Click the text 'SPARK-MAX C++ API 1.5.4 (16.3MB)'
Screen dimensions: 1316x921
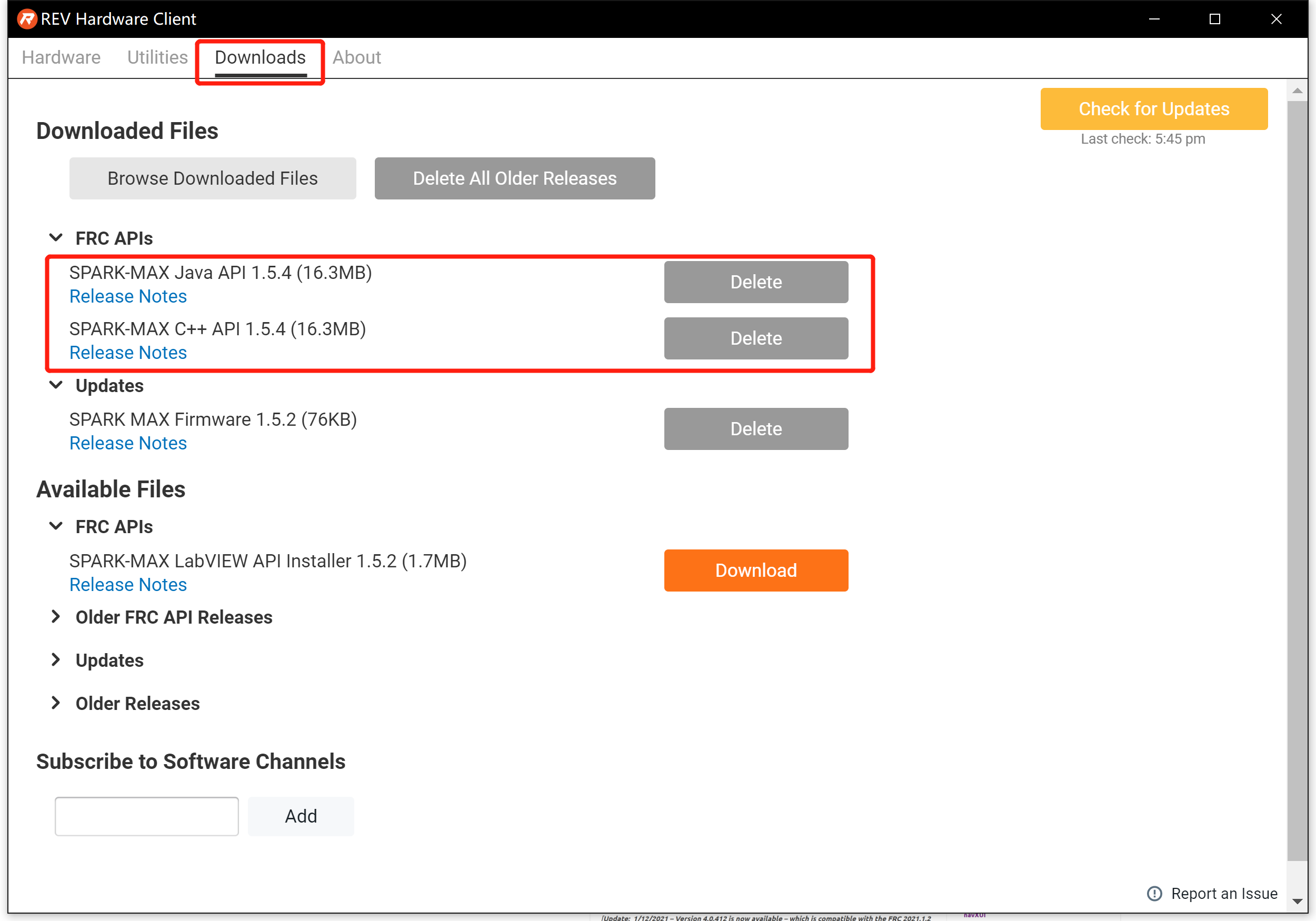tap(218, 328)
